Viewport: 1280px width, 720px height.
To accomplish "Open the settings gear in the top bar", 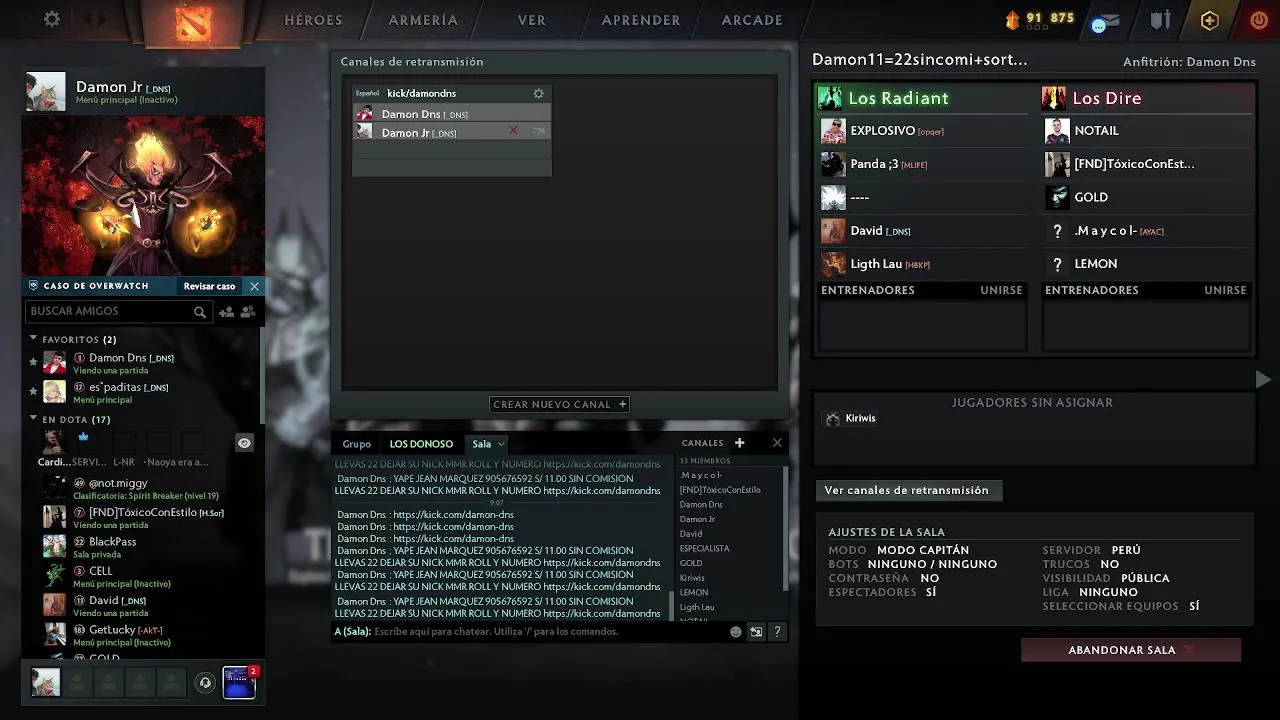I will [x=52, y=19].
